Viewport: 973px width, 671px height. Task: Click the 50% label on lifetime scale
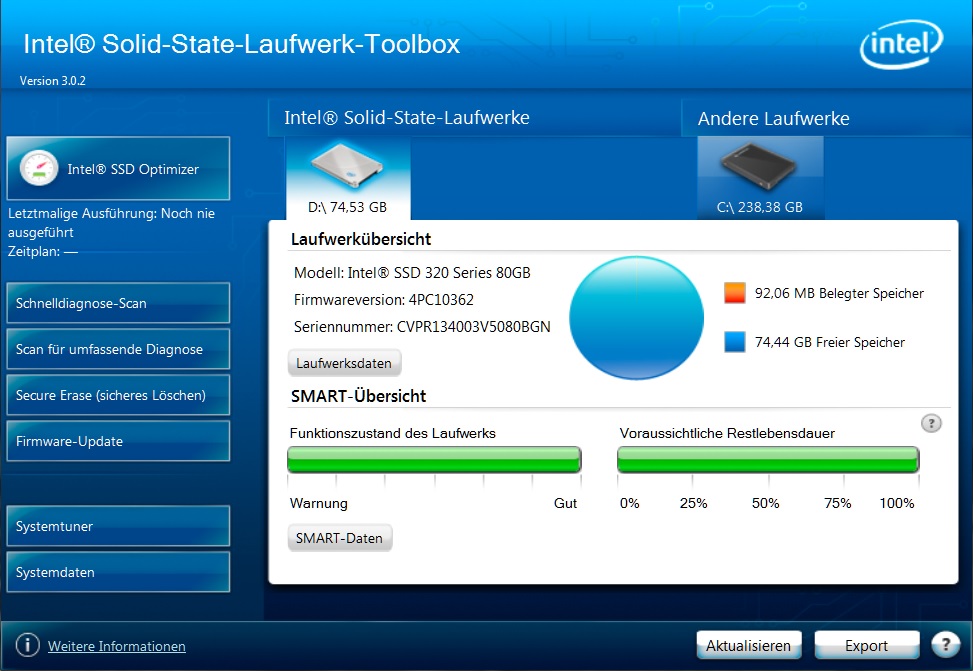[766, 503]
